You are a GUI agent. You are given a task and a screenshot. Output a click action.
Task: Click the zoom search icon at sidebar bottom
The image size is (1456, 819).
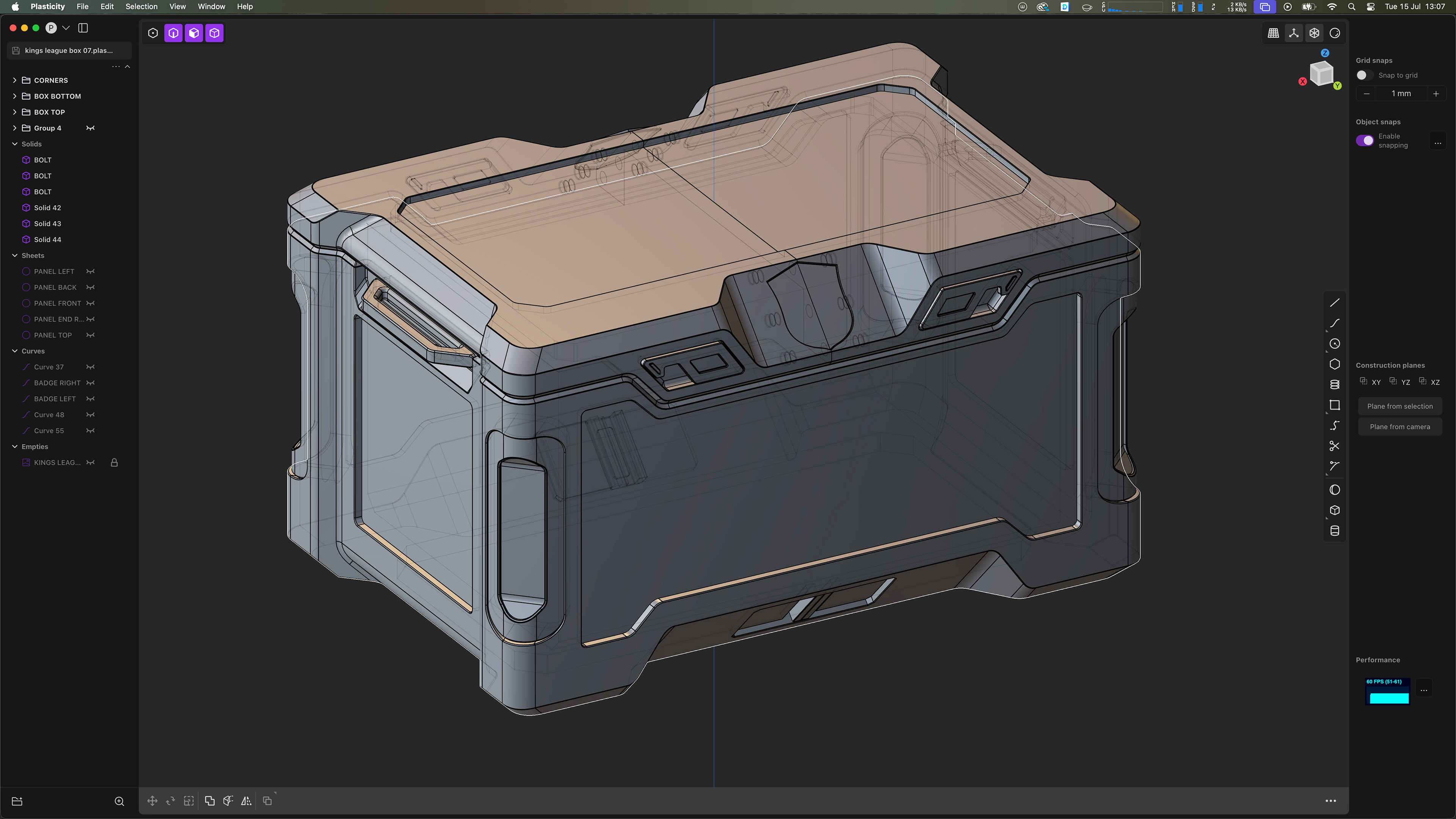119,802
